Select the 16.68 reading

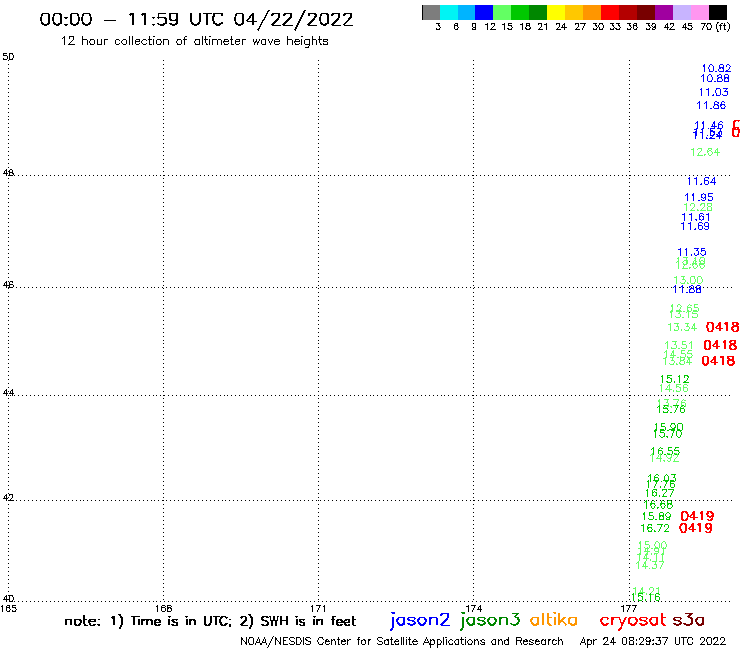658,505
